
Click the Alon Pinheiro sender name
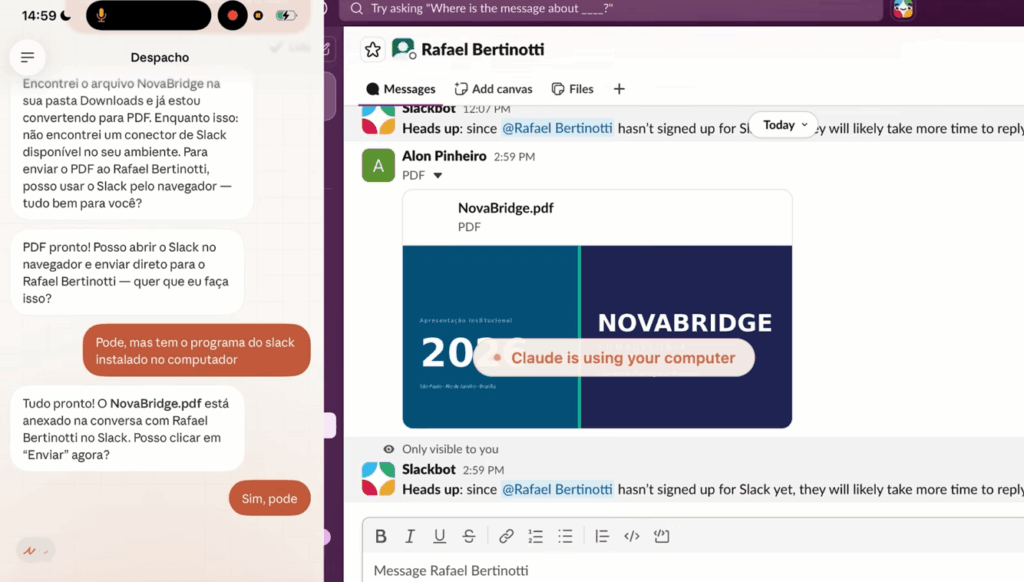tap(444, 156)
